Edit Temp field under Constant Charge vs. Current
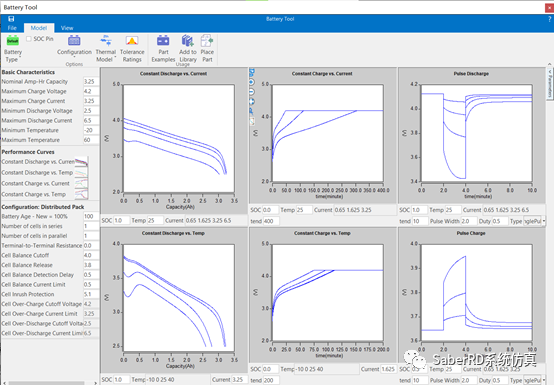This screenshot has height=385, width=554. (304, 210)
